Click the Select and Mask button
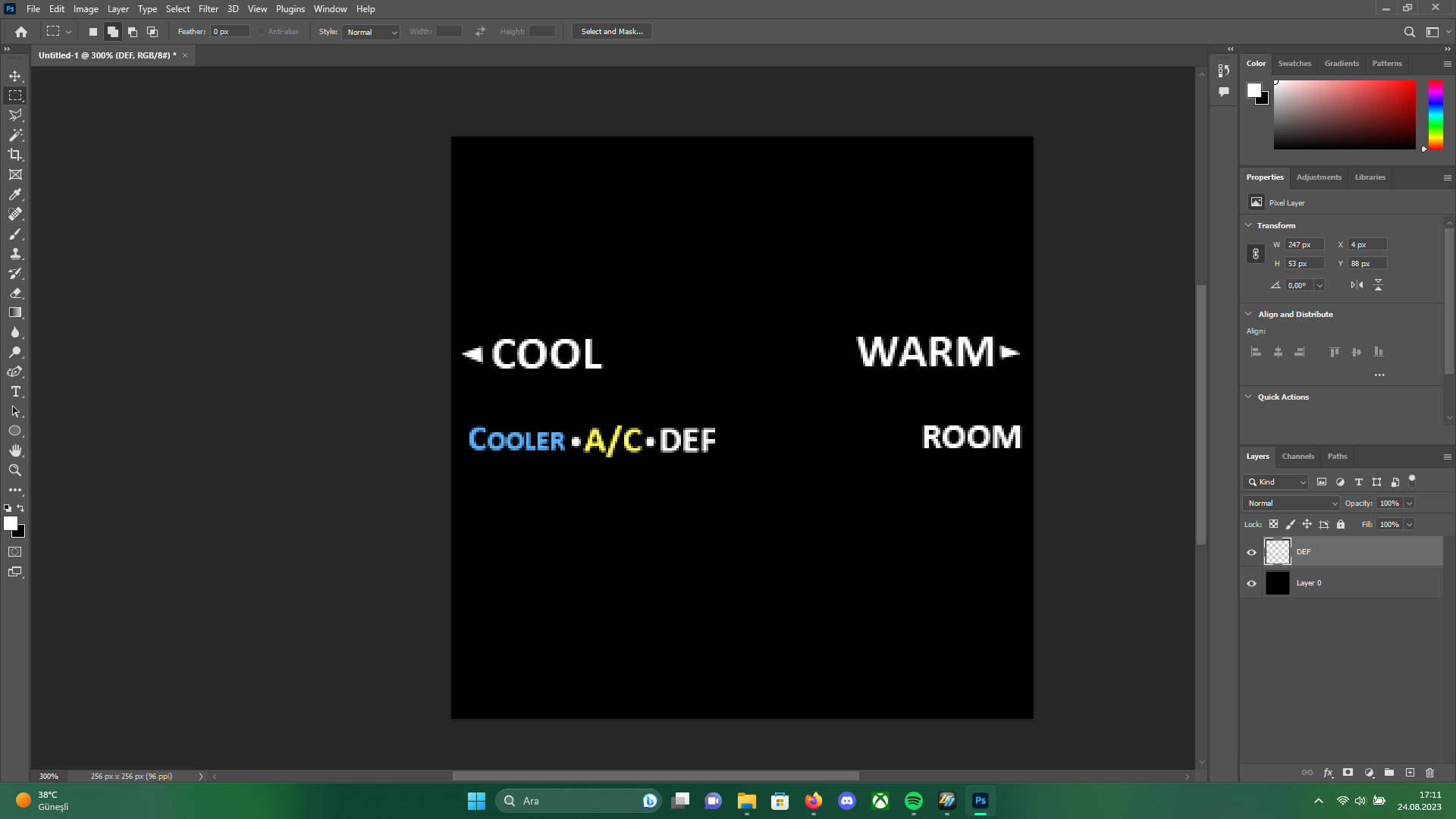The width and height of the screenshot is (1456, 819). click(611, 32)
